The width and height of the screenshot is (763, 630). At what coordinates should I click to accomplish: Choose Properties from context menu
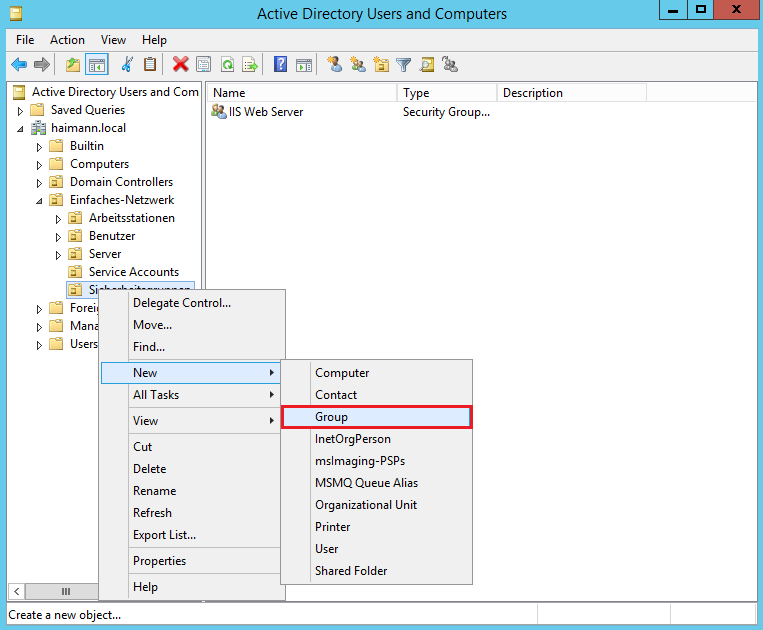[191, 561]
